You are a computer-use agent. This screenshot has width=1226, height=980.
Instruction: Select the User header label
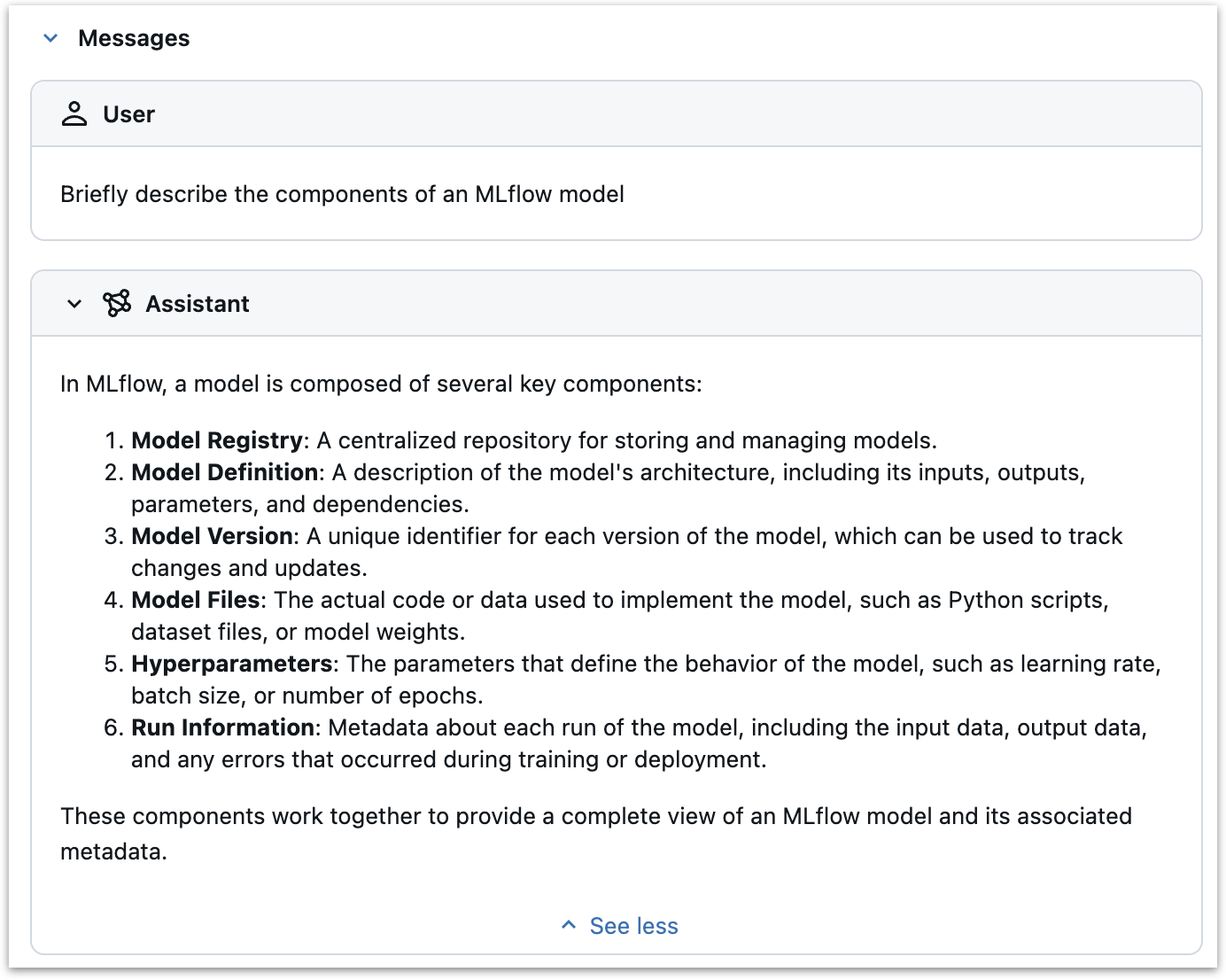tap(128, 114)
